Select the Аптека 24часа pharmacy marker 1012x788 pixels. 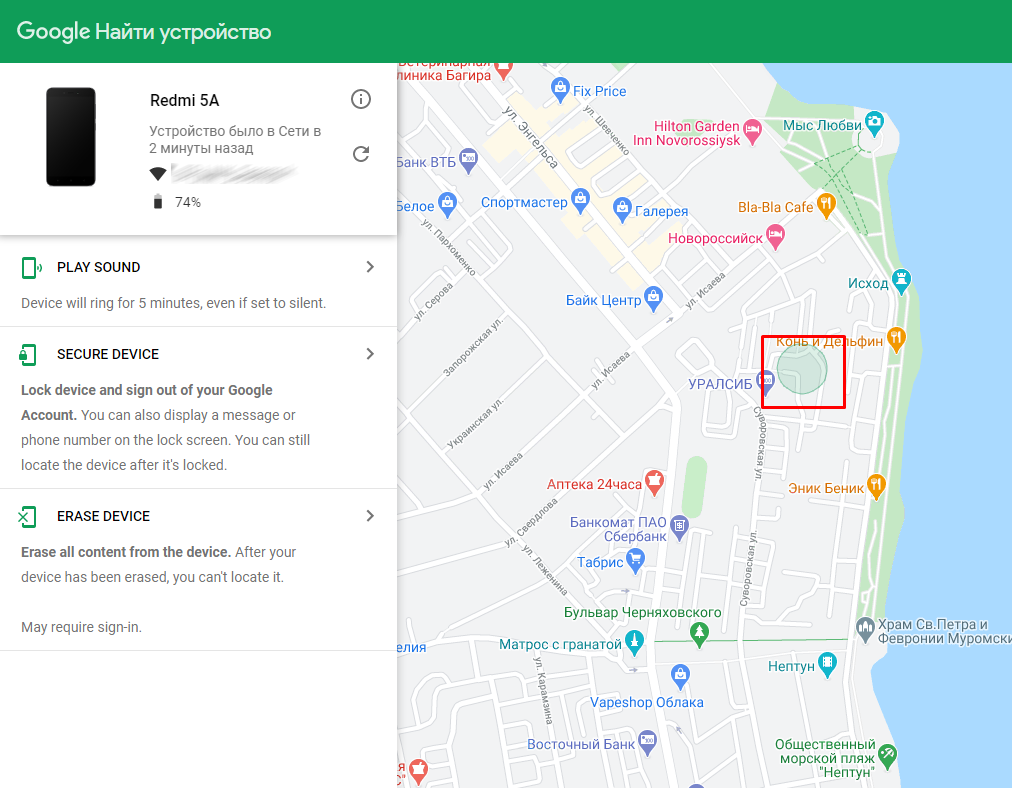point(654,482)
